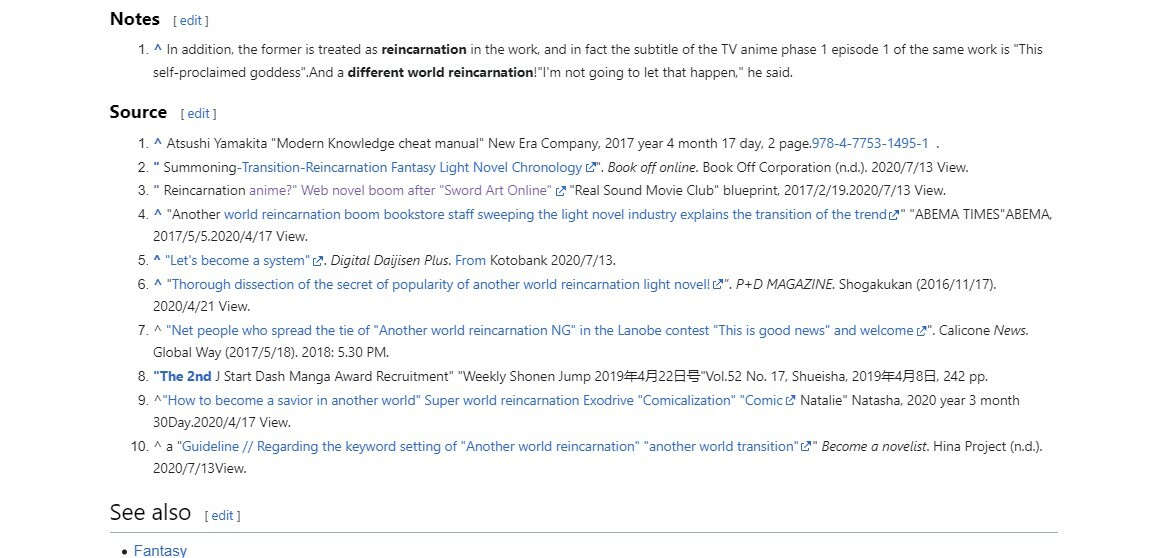Edit the Source section

pos(198,114)
